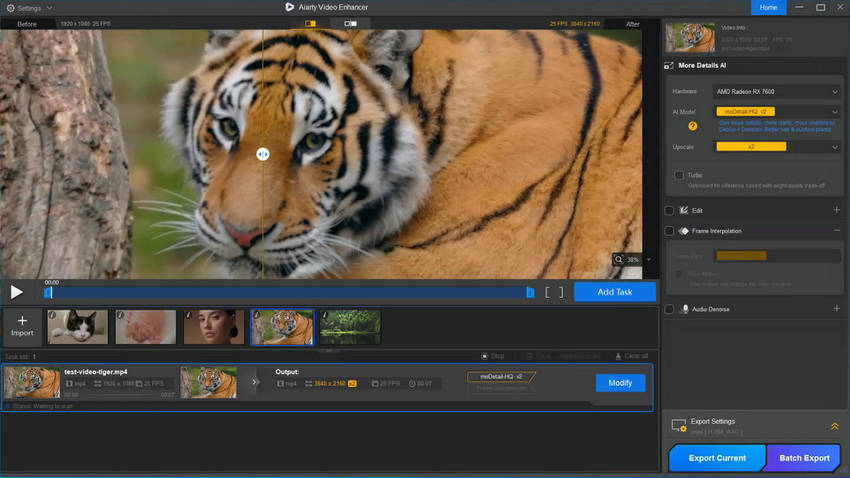Switch to split-view comparison mode icon
Viewport: 850px width, 478px height.
point(310,24)
